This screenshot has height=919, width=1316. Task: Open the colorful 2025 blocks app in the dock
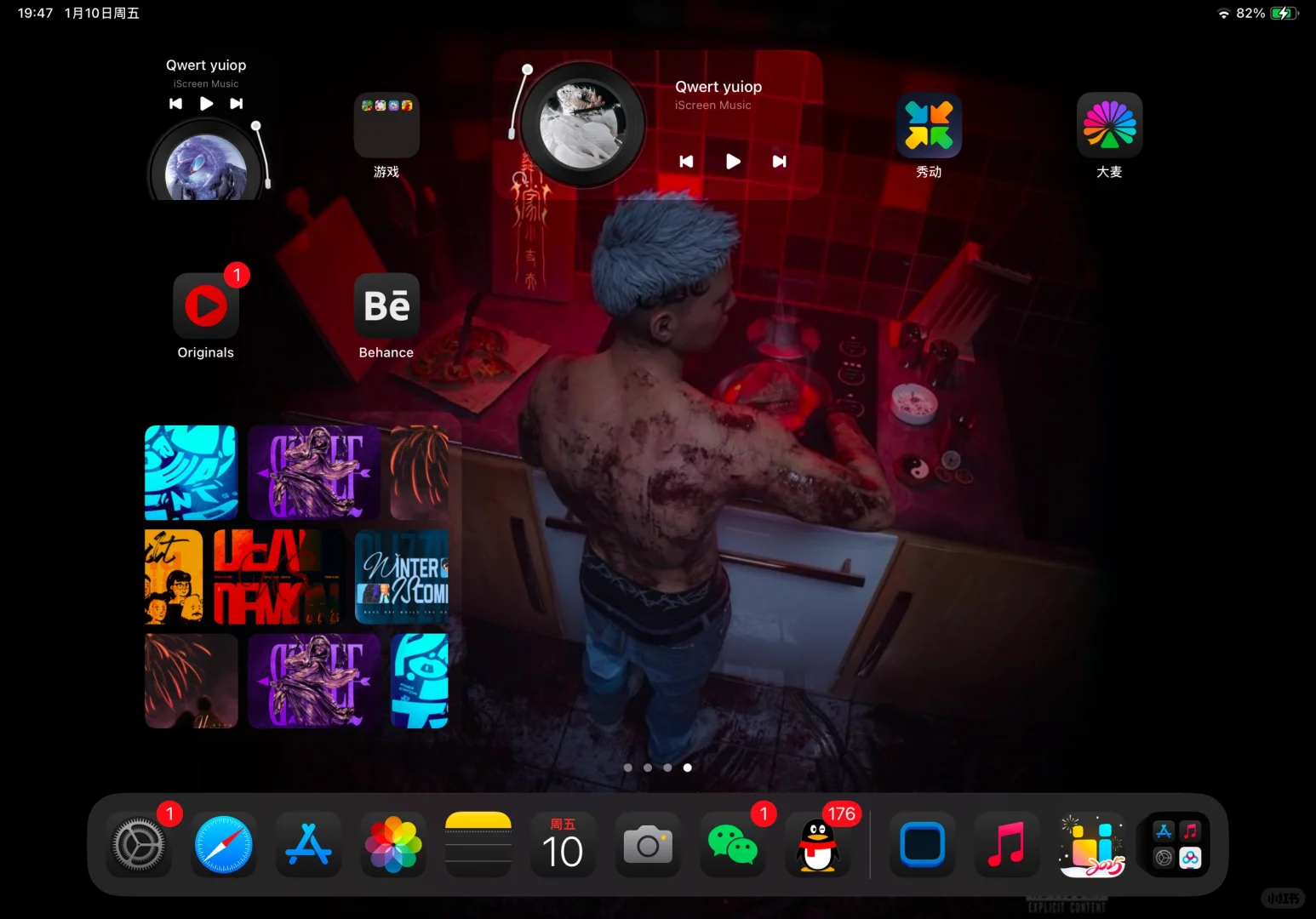coord(1092,845)
